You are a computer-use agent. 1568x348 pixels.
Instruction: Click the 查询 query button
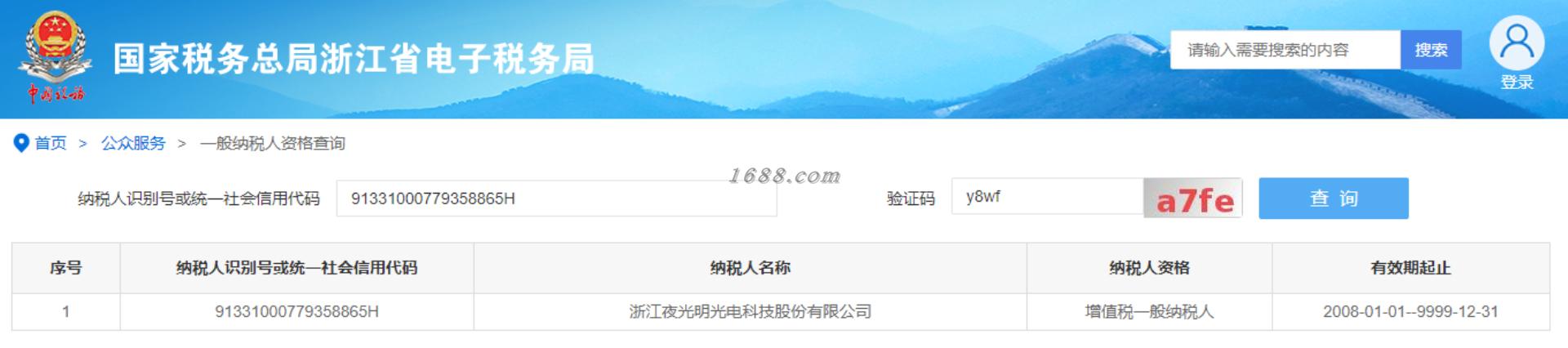click(x=1334, y=199)
